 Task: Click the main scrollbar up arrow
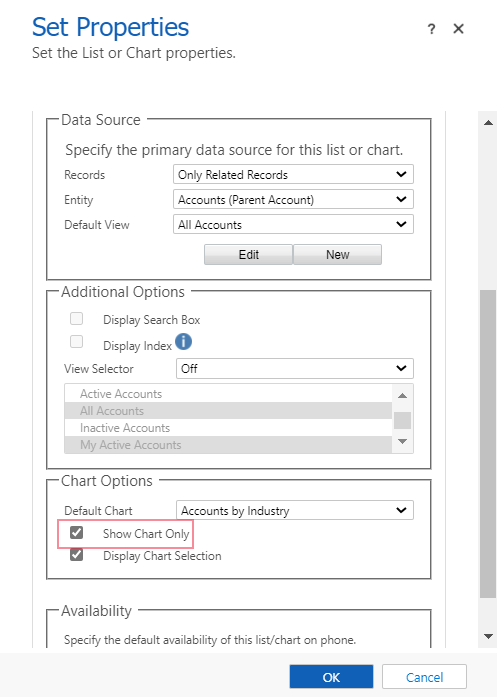pyautogui.click(x=488, y=123)
